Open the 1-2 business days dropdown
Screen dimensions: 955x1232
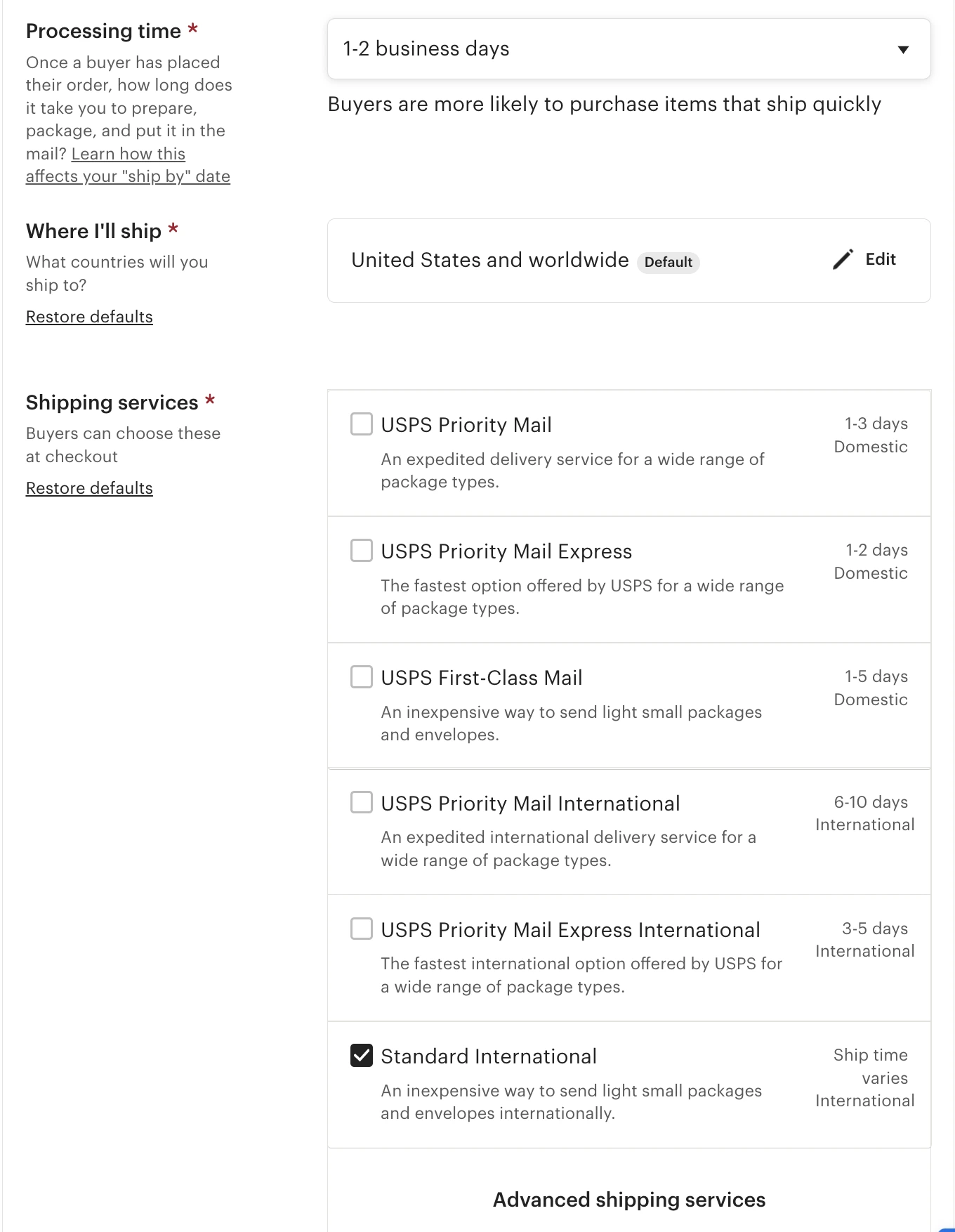628,49
